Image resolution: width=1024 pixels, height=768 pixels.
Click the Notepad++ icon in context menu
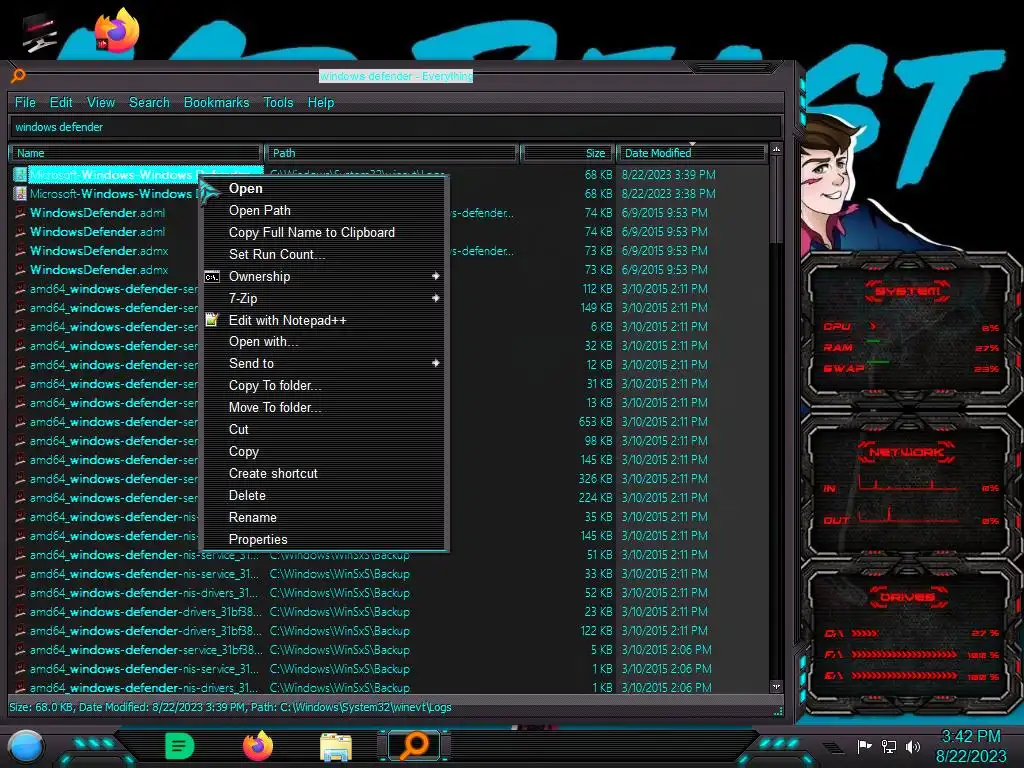pyautogui.click(x=212, y=319)
